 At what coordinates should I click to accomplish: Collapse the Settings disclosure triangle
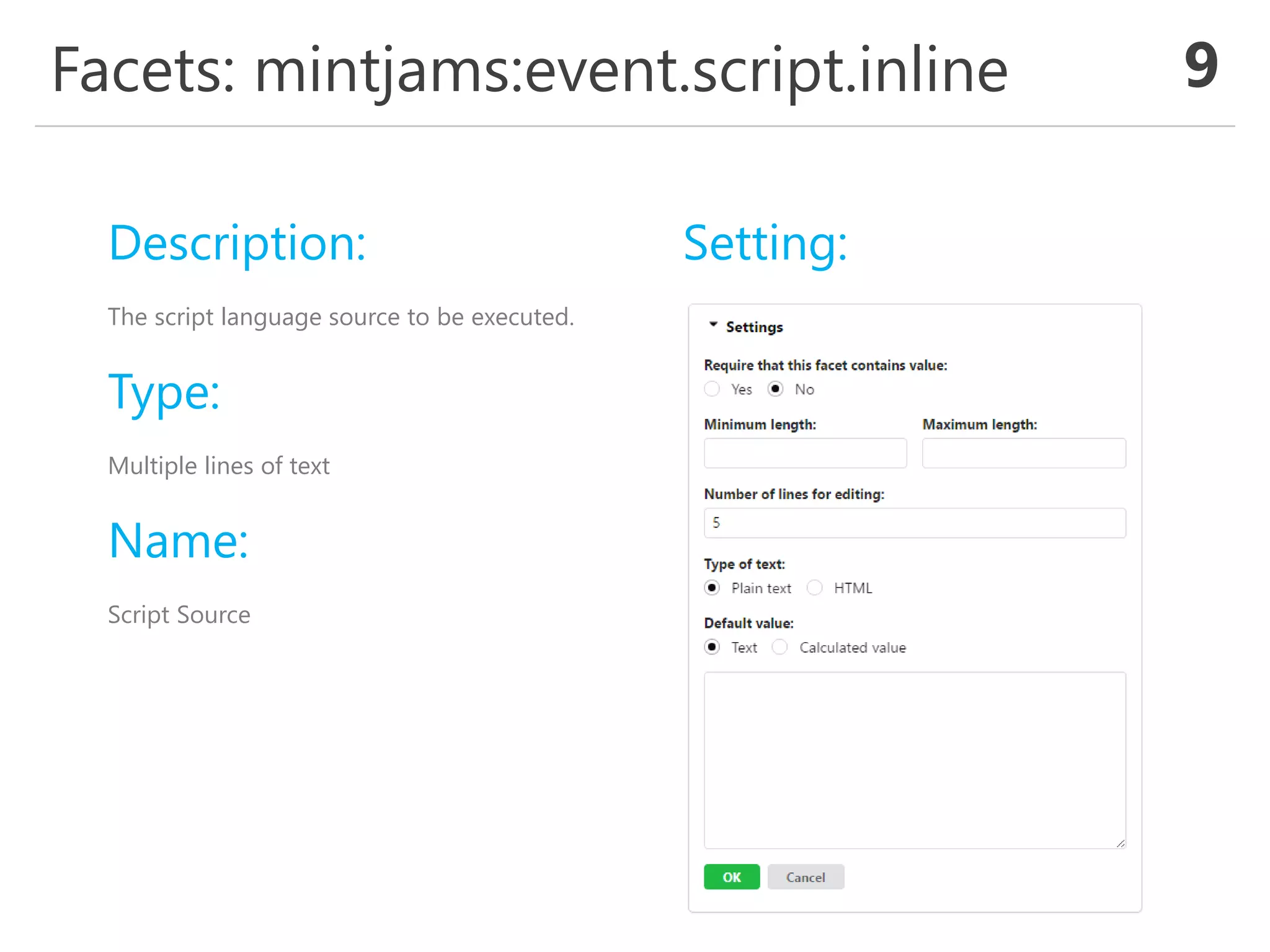point(713,325)
